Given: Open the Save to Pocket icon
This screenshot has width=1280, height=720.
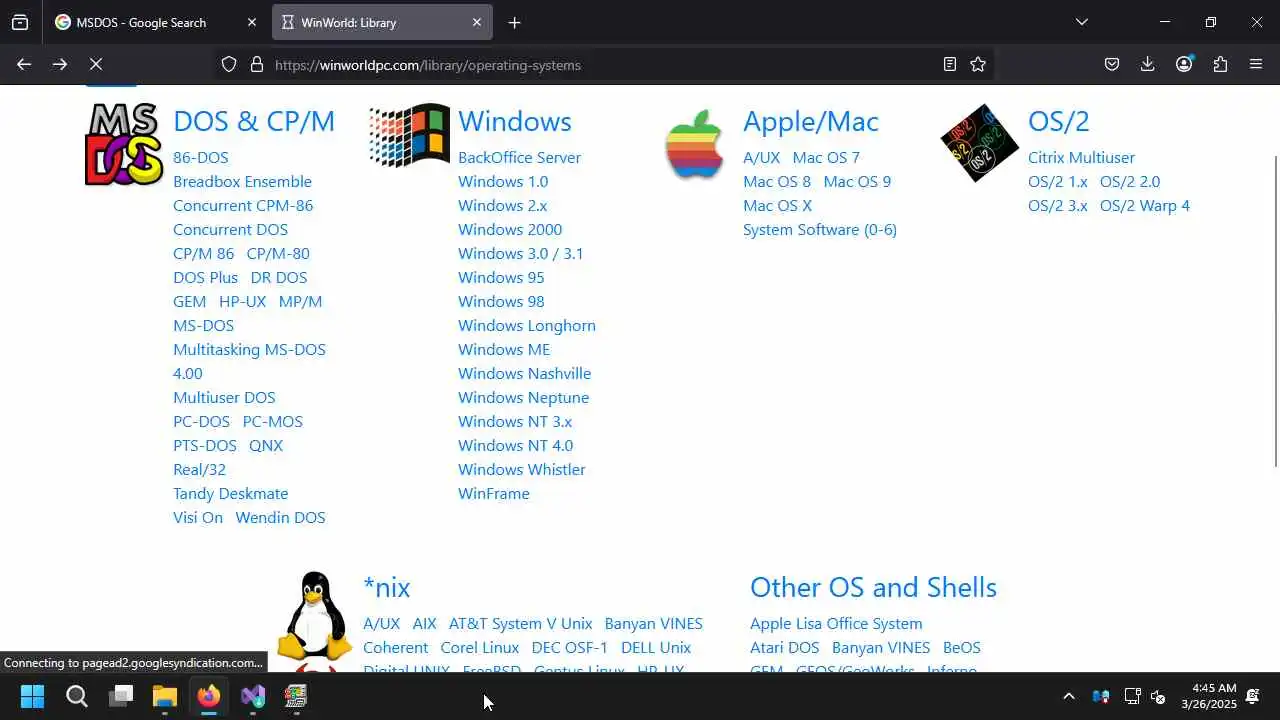Looking at the screenshot, I should click(x=1112, y=64).
